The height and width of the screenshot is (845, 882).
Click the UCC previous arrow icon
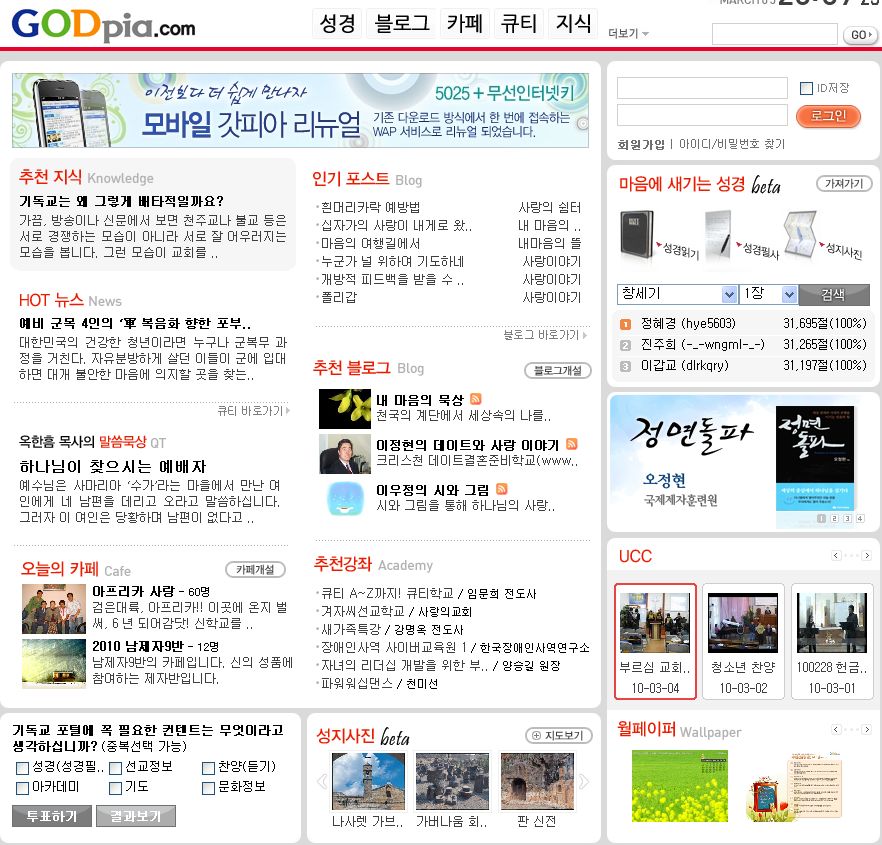click(x=836, y=556)
